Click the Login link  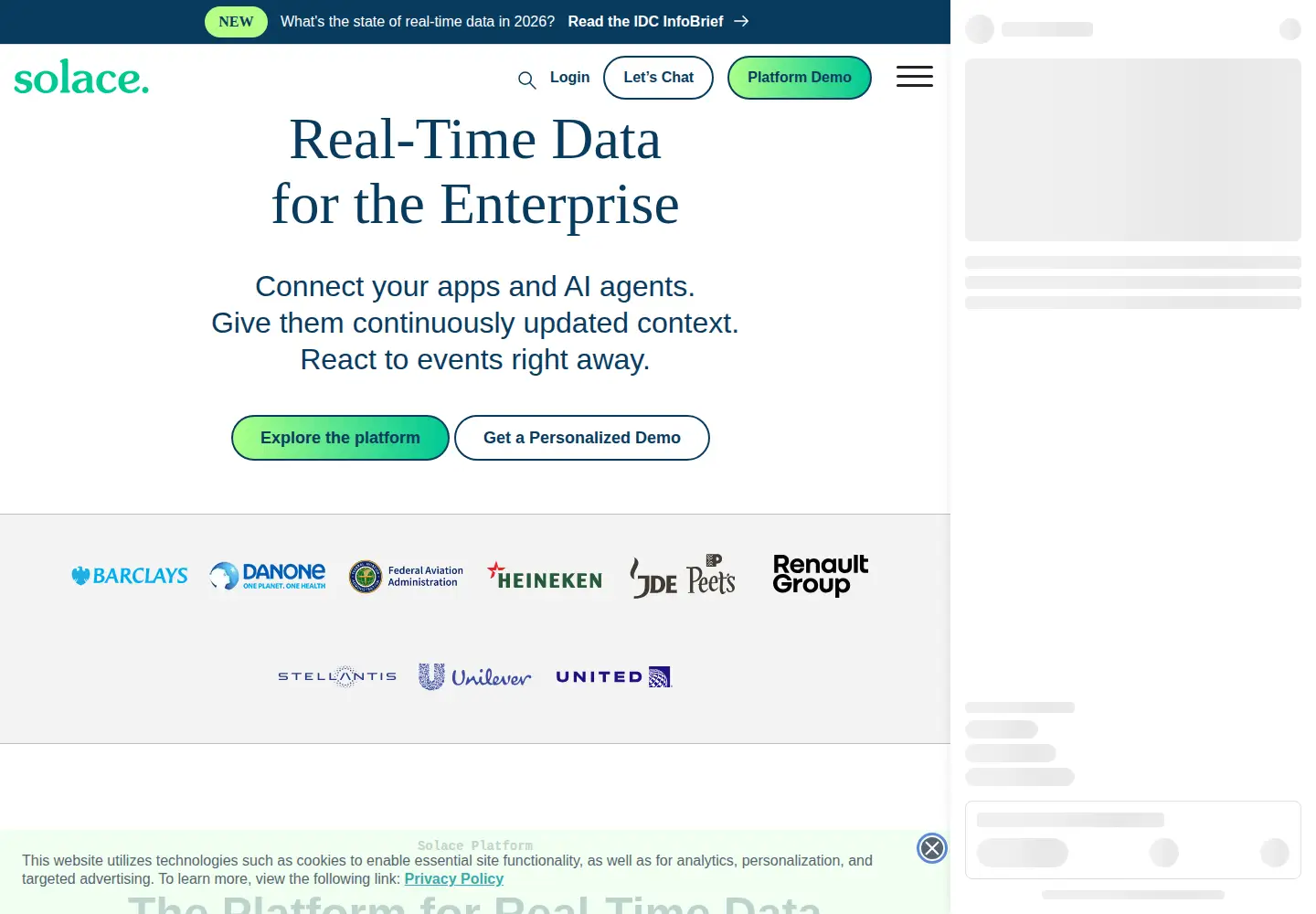[x=569, y=78]
